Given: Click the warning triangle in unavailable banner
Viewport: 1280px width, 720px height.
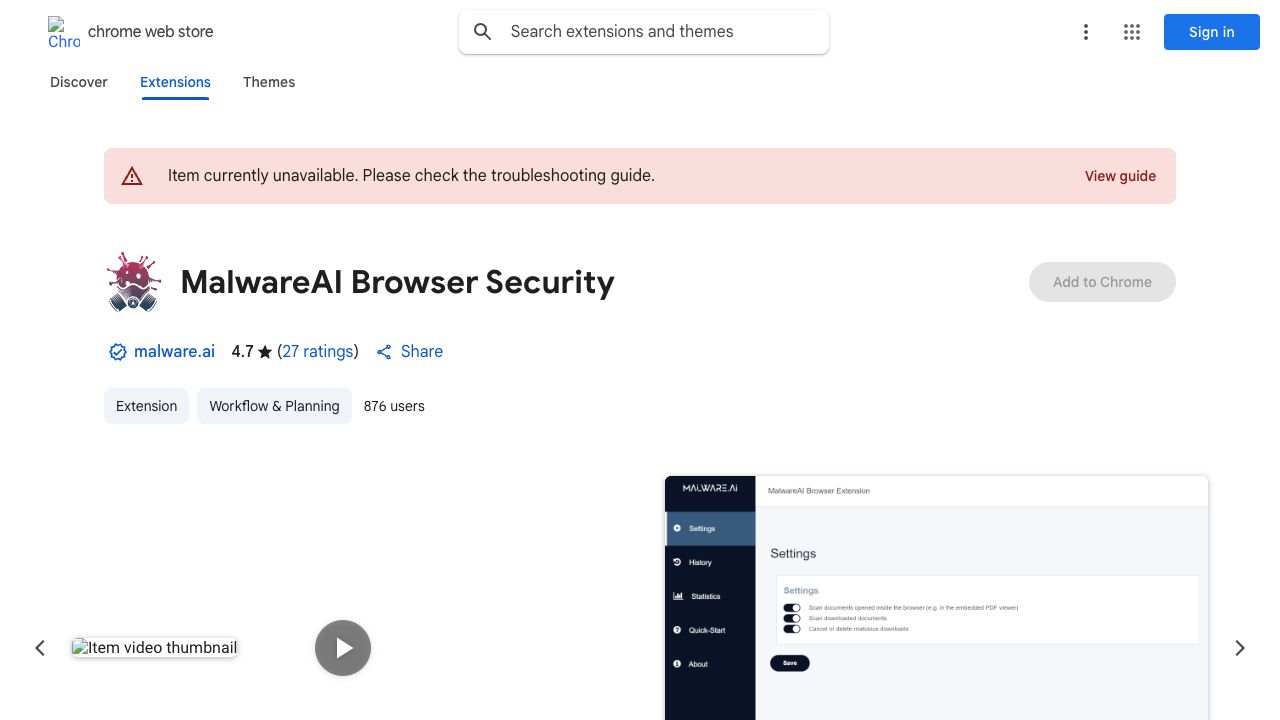Looking at the screenshot, I should [132, 176].
